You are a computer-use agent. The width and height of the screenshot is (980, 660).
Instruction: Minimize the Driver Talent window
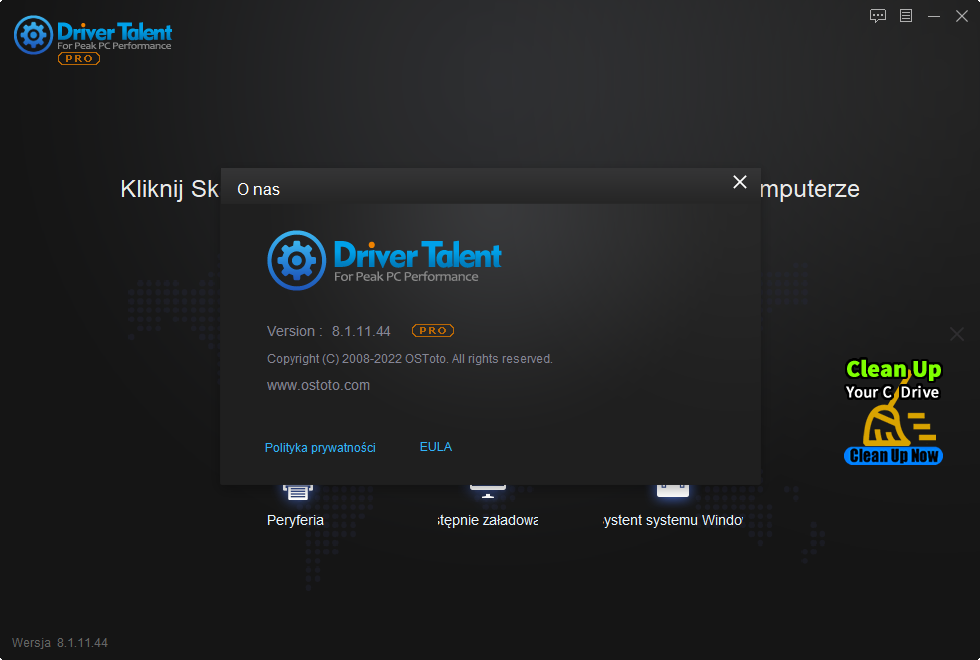click(x=934, y=16)
